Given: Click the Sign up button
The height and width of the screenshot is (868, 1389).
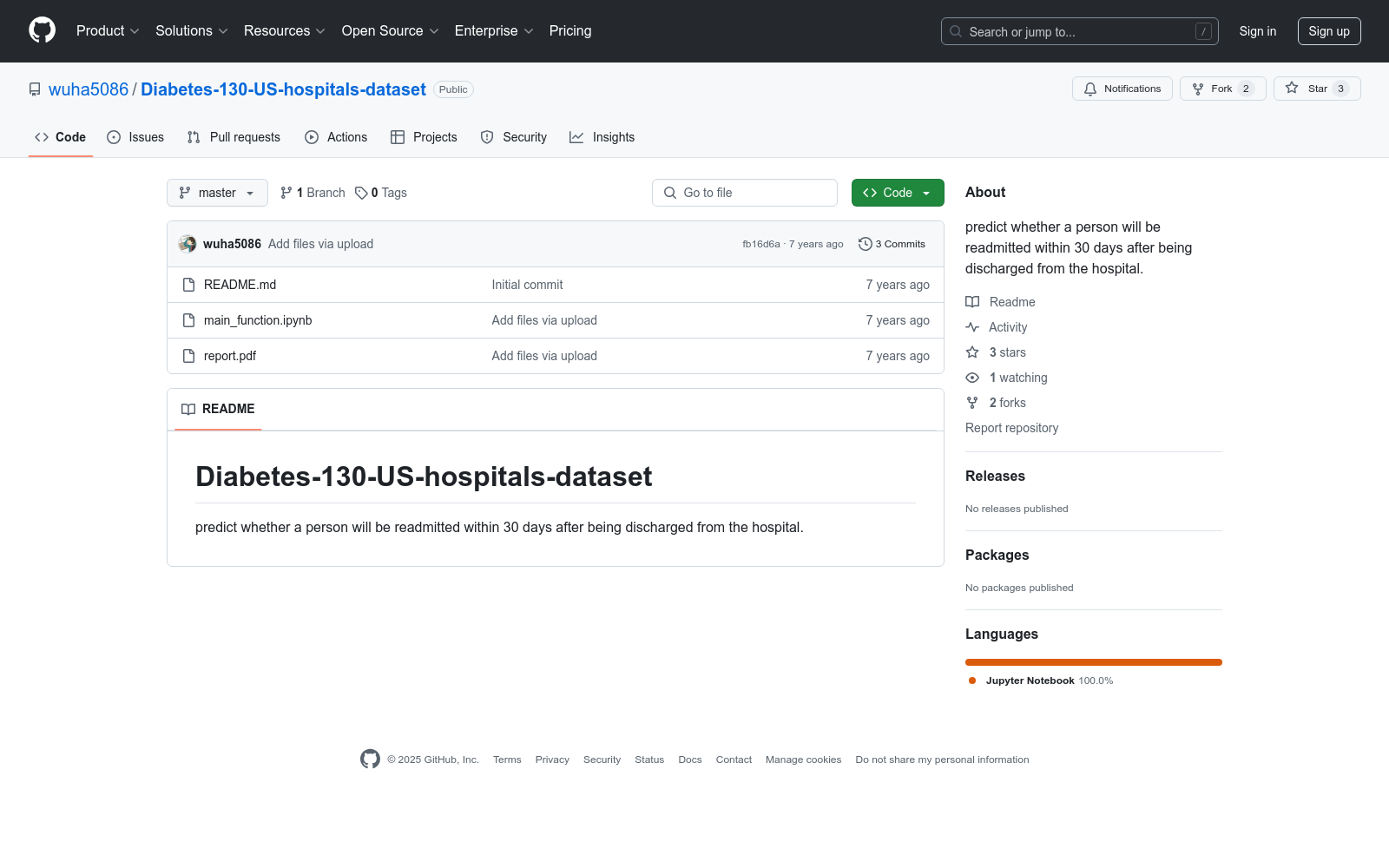Looking at the screenshot, I should [1329, 31].
